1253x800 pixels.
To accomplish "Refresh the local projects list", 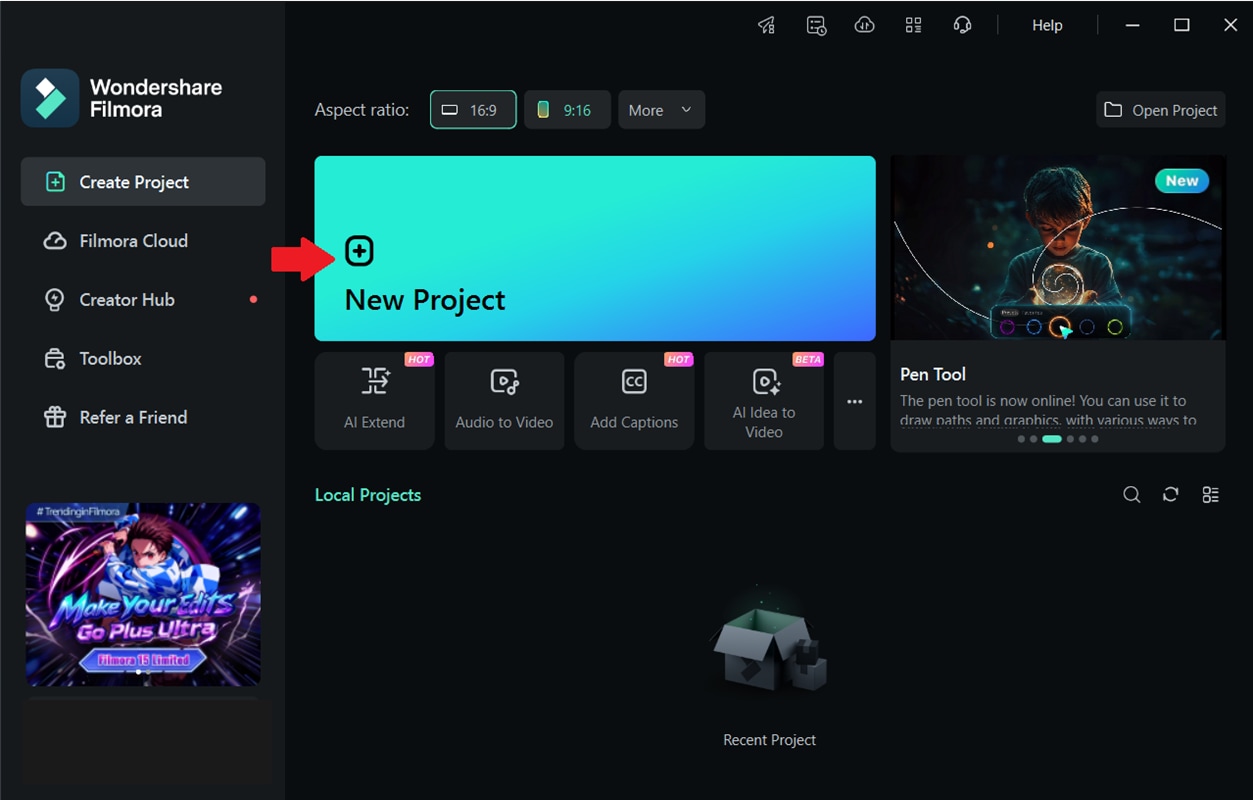I will pyautogui.click(x=1170, y=495).
